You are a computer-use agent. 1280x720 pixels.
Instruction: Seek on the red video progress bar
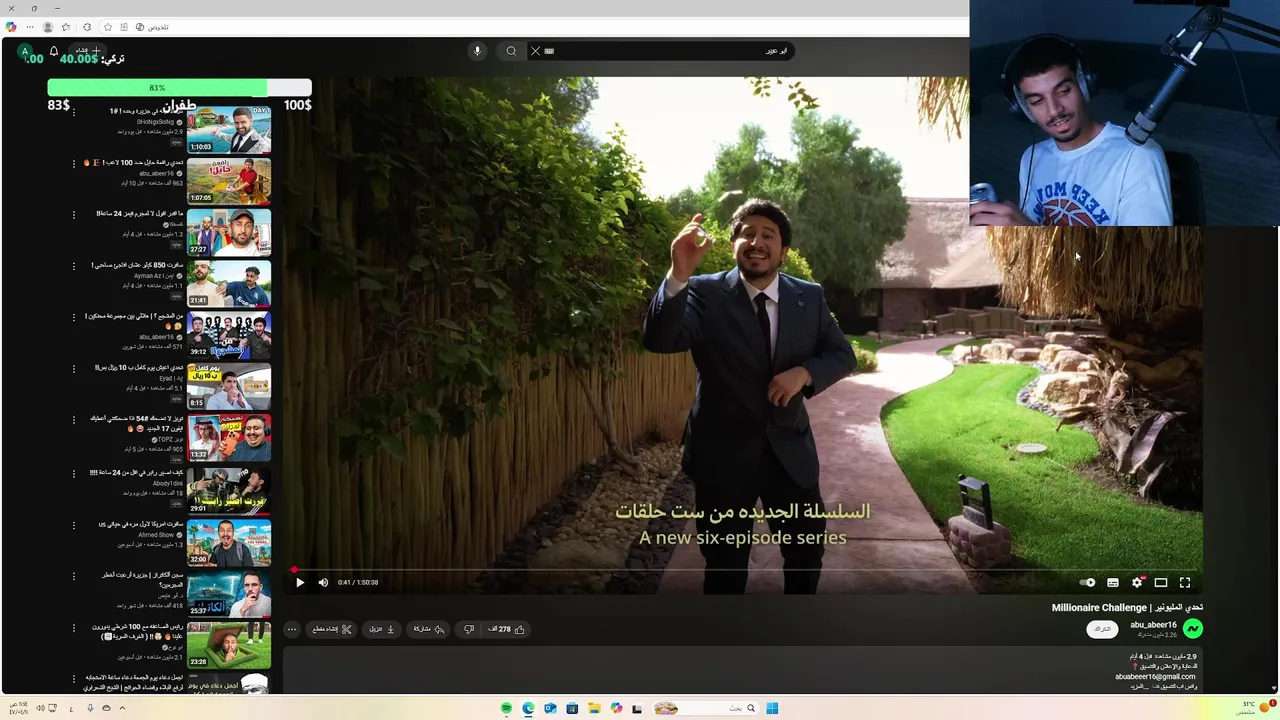click(743, 570)
